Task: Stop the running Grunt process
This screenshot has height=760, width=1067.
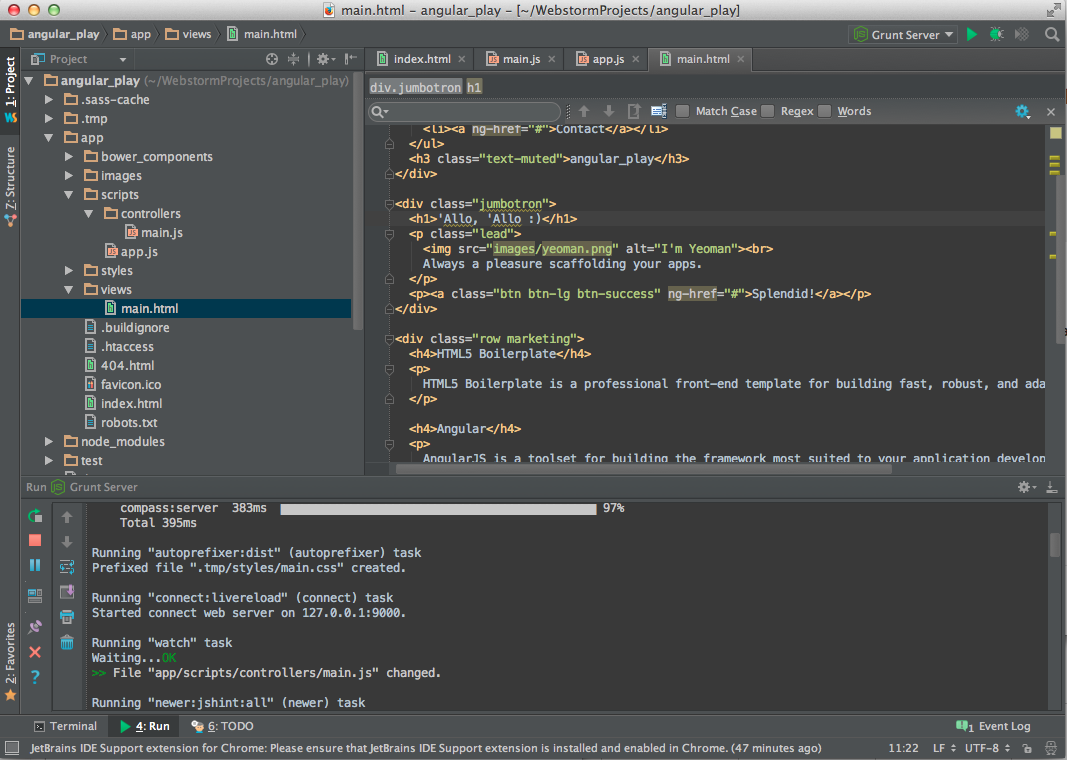Action: 34,540
